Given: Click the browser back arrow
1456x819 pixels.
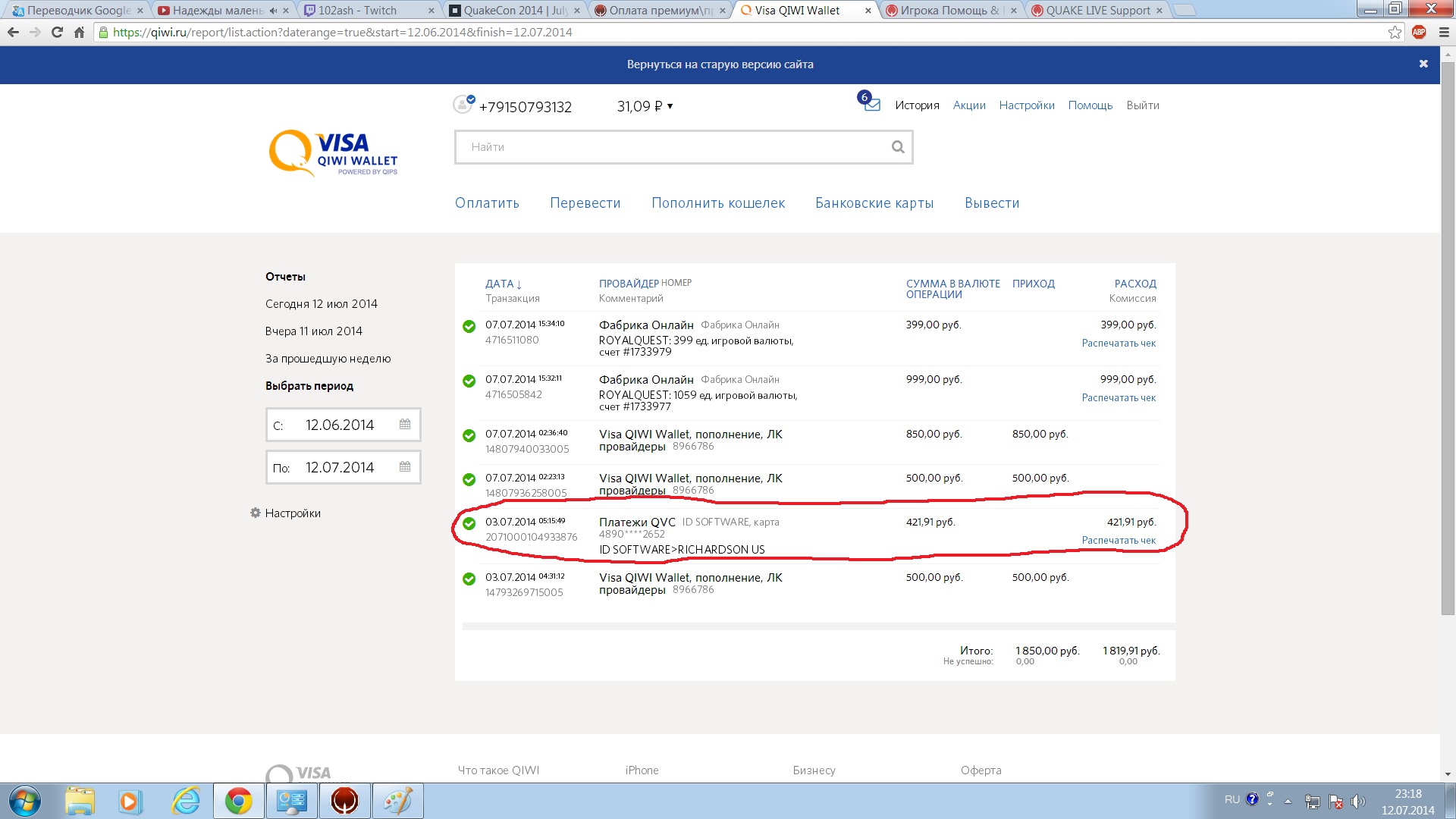Looking at the screenshot, I should pos(13,32).
